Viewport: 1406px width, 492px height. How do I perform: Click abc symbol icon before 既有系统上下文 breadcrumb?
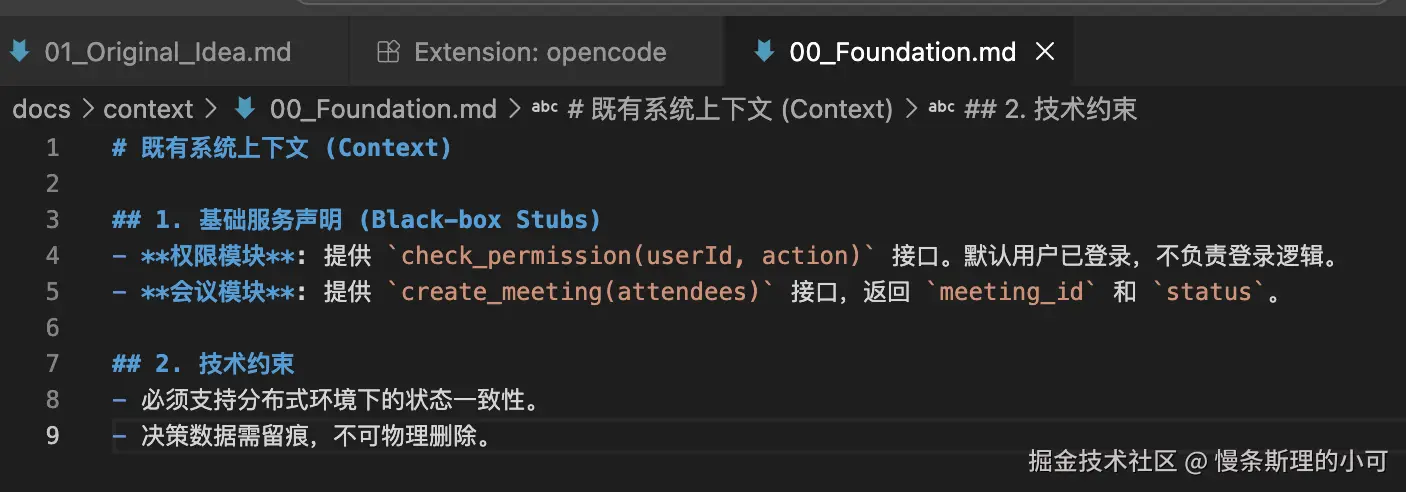coord(544,109)
